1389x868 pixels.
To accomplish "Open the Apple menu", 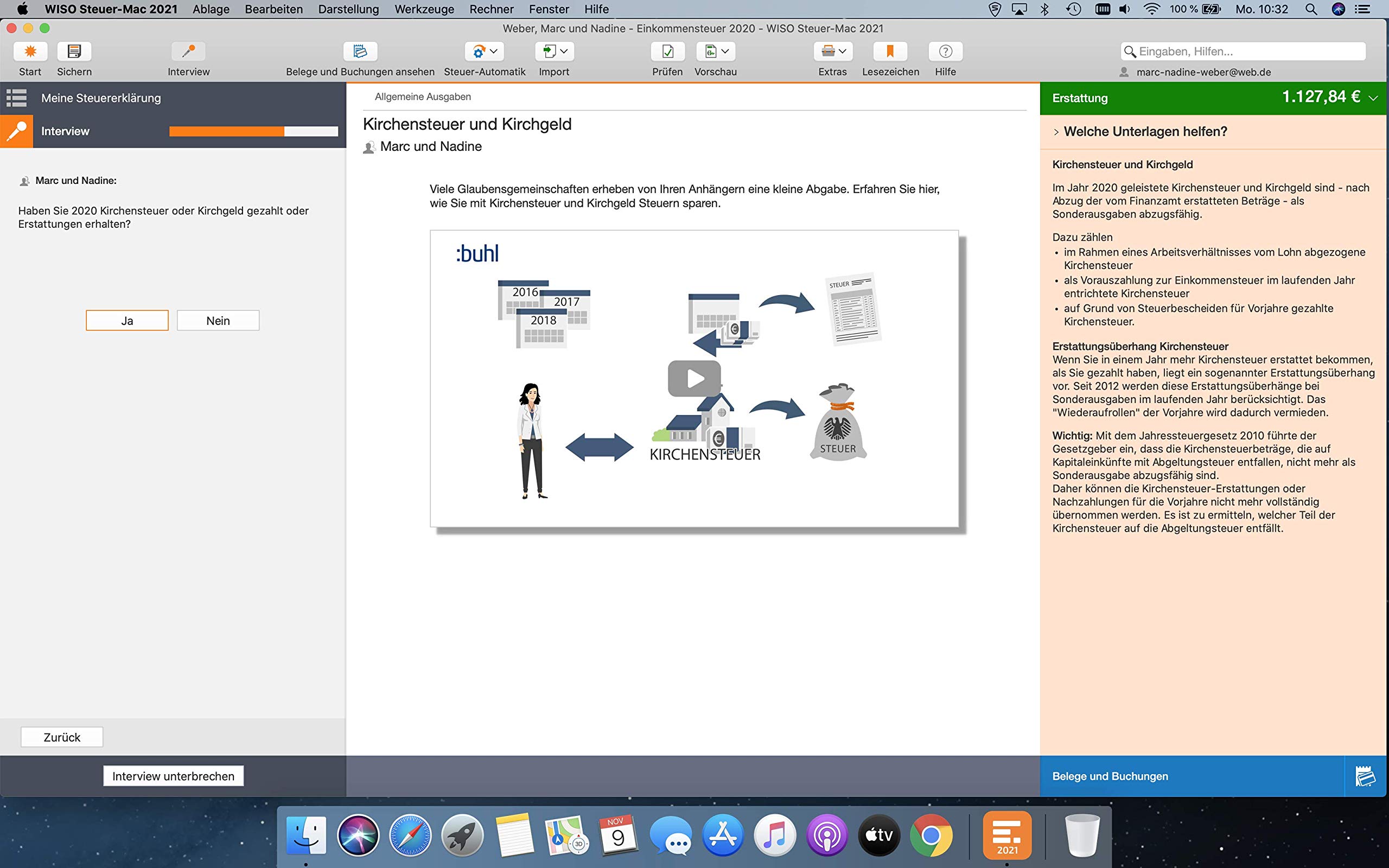I will pyautogui.click(x=22, y=9).
